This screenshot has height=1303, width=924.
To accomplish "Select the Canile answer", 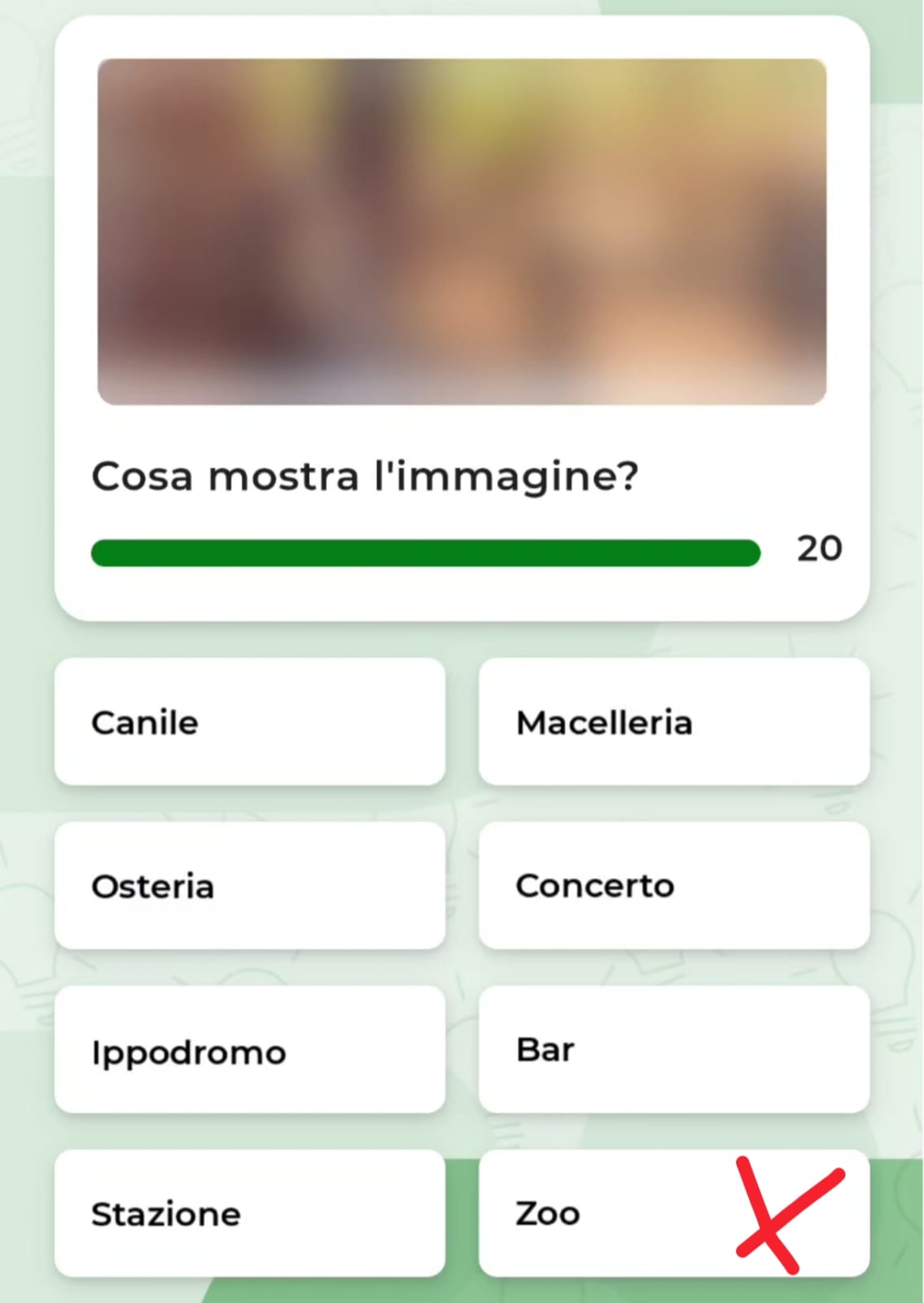I will point(249,722).
